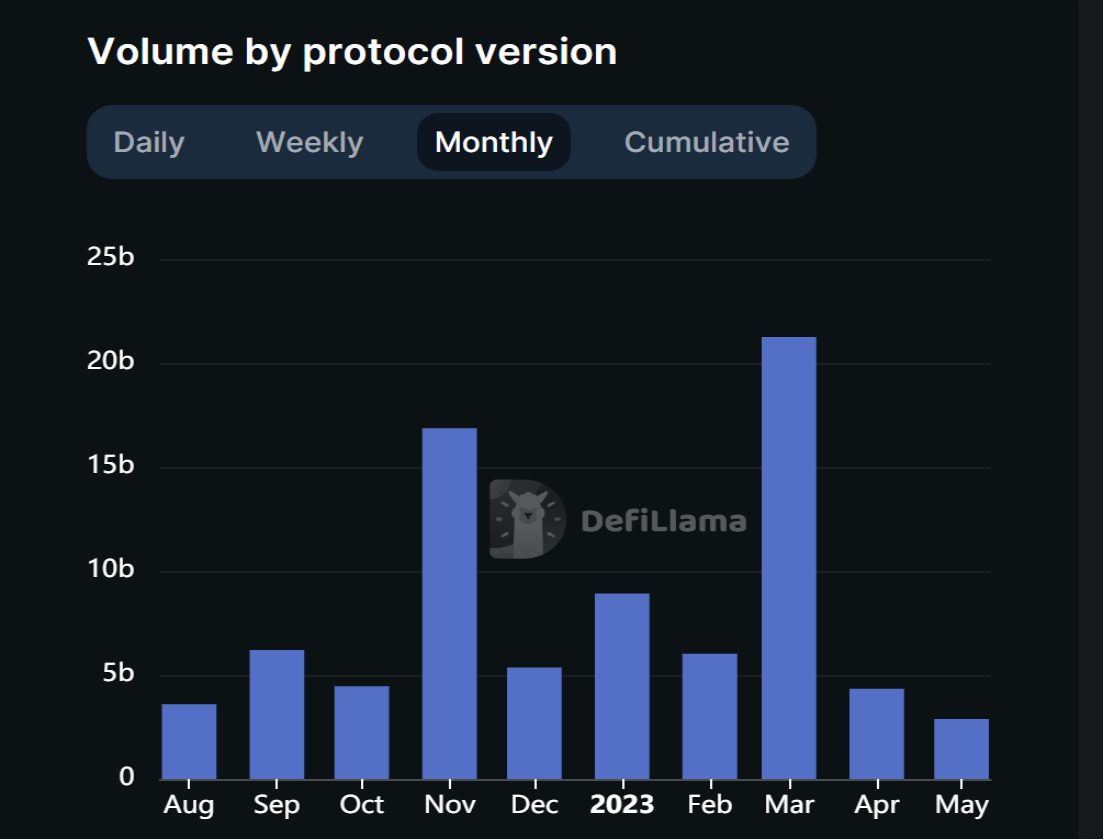The image size is (1104, 840).
Task: Select the January 2023 volume bar
Action: coord(622,686)
